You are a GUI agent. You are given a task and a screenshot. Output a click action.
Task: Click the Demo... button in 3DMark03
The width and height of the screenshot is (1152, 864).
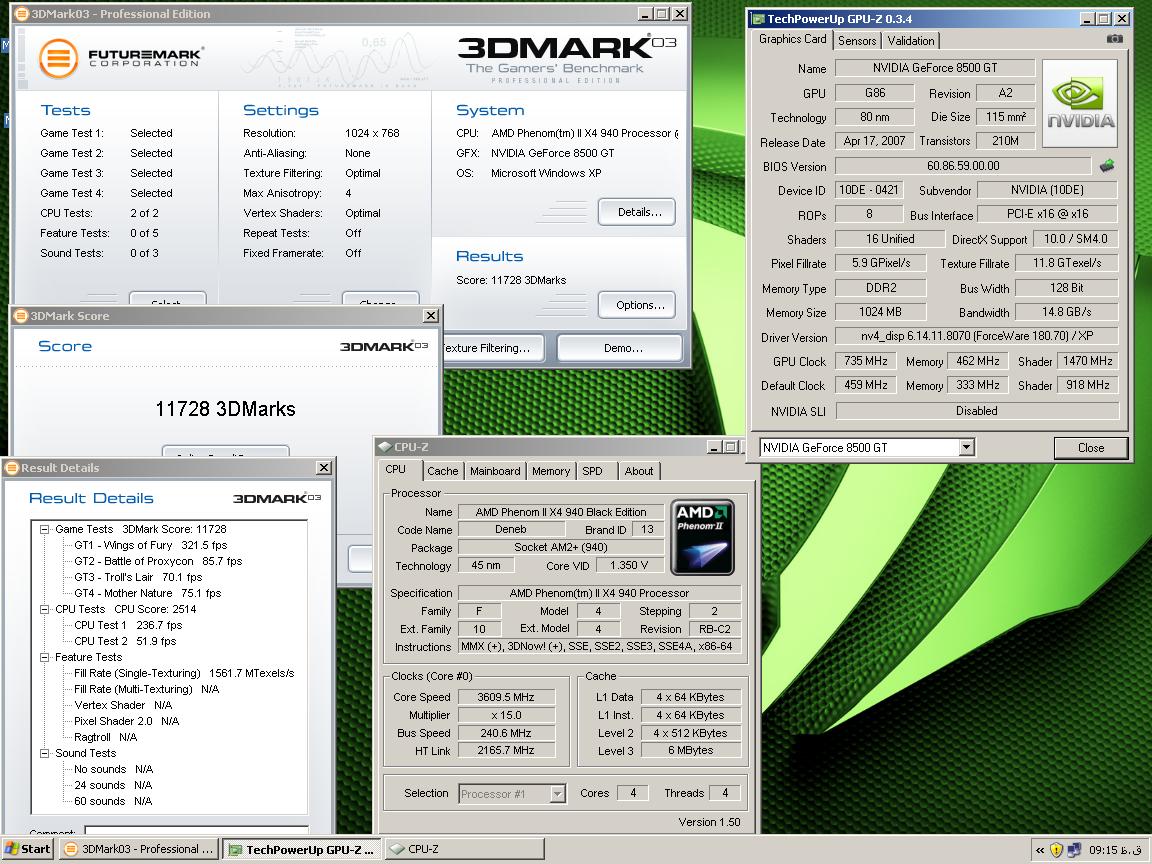[x=620, y=348]
